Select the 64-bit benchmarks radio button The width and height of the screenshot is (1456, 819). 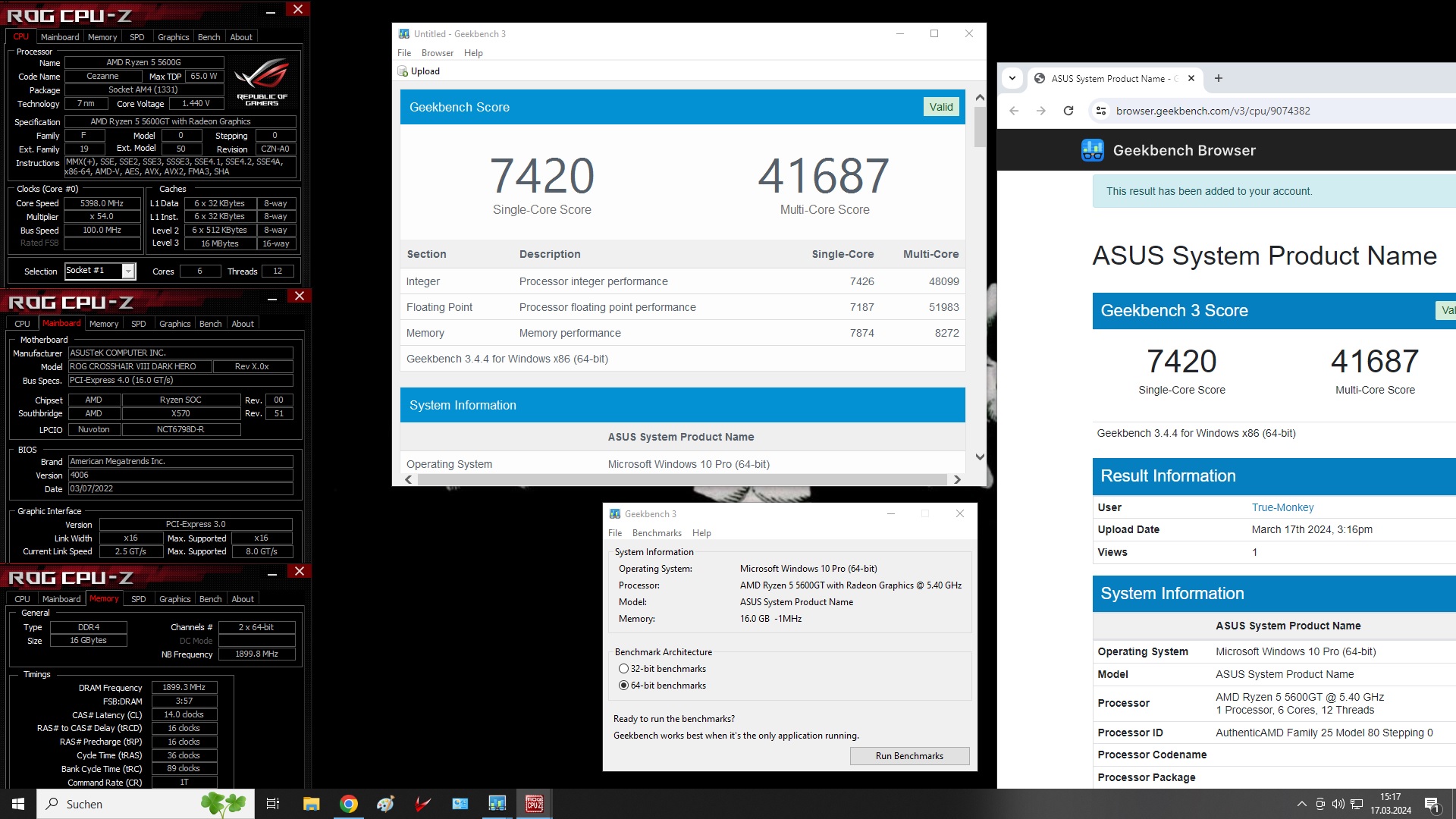[x=623, y=686]
